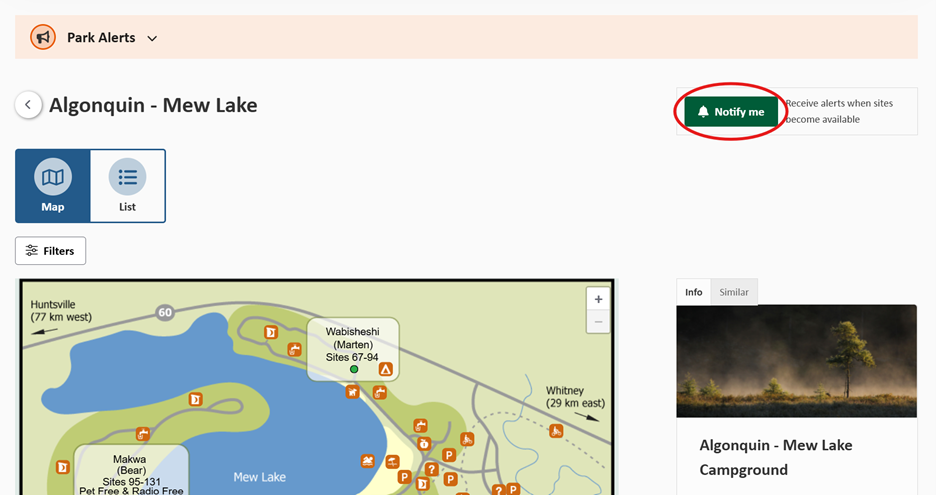Expand the Park Alerts chevron
Image resolution: width=936 pixels, height=495 pixels.
(152, 38)
